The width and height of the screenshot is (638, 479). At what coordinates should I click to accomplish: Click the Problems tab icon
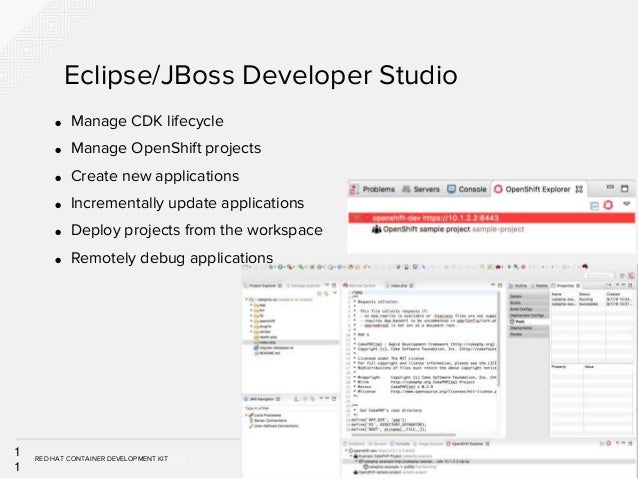click(354, 189)
